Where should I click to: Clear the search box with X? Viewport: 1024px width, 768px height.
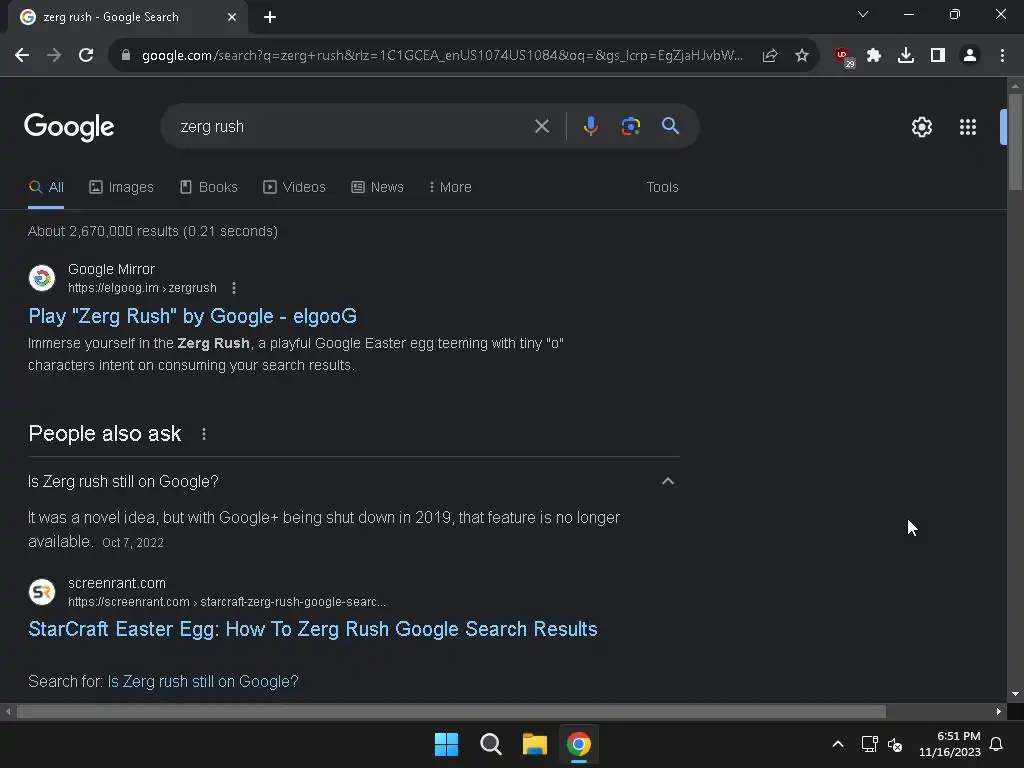(x=542, y=126)
